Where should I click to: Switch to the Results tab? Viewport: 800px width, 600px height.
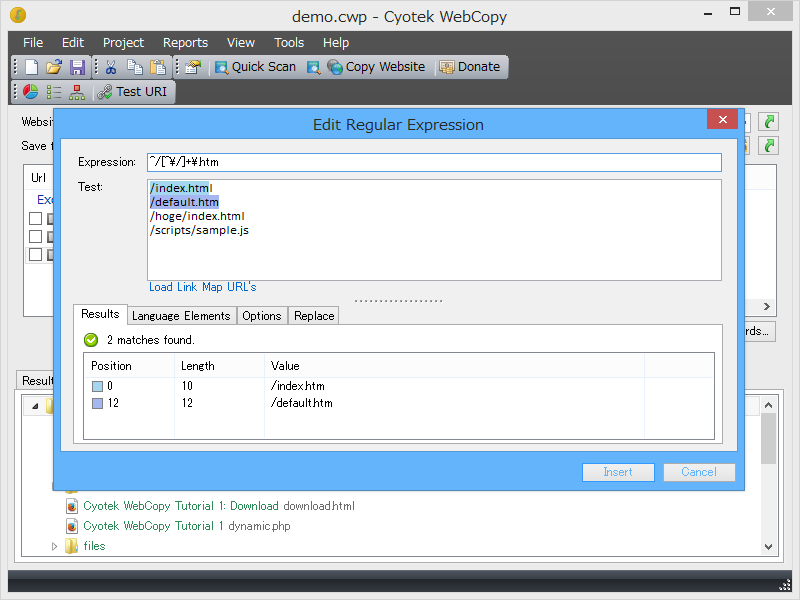(x=100, y=314)
